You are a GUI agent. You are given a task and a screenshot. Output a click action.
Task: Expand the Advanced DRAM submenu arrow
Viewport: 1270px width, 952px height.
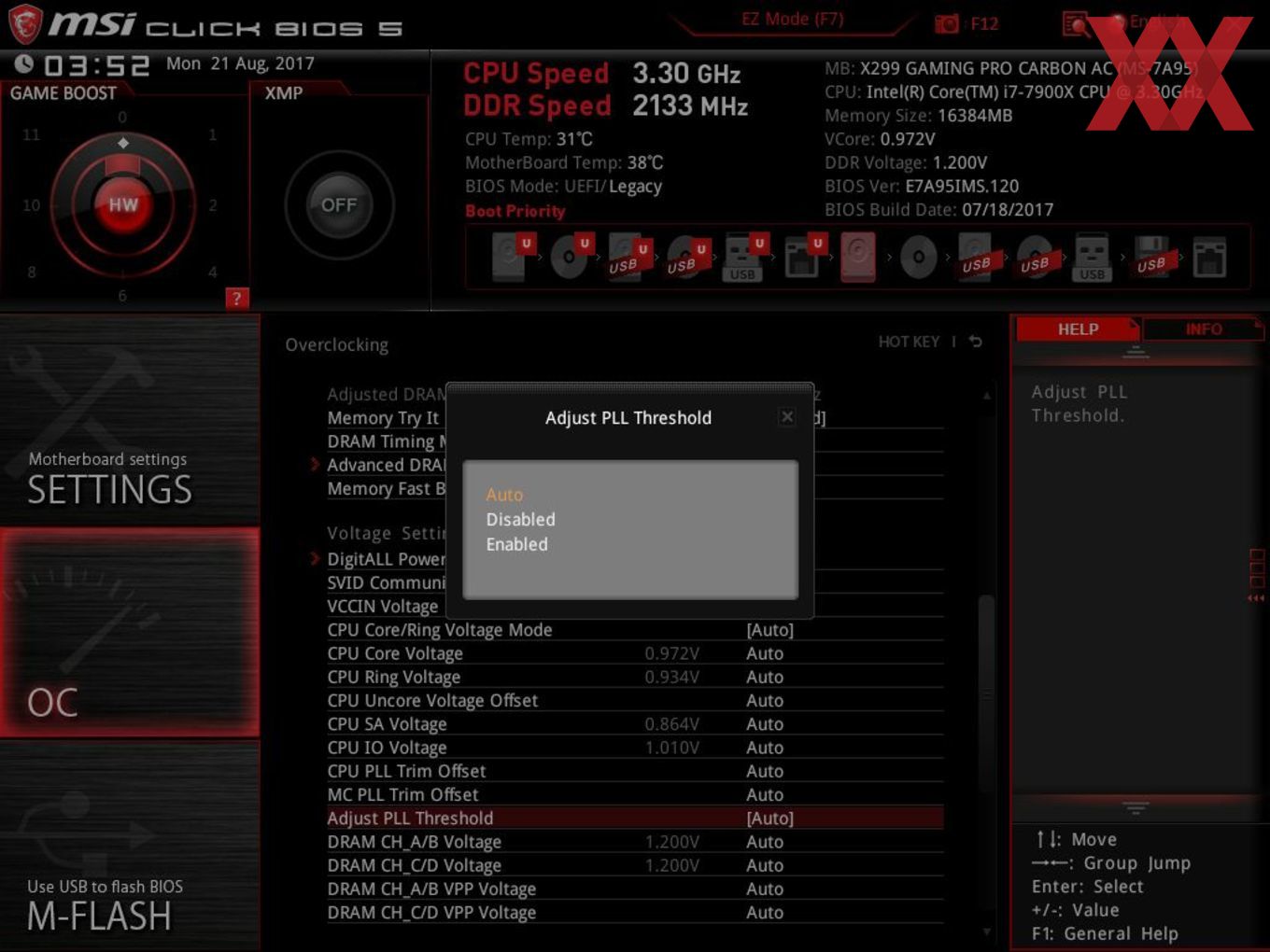point(315,464)
